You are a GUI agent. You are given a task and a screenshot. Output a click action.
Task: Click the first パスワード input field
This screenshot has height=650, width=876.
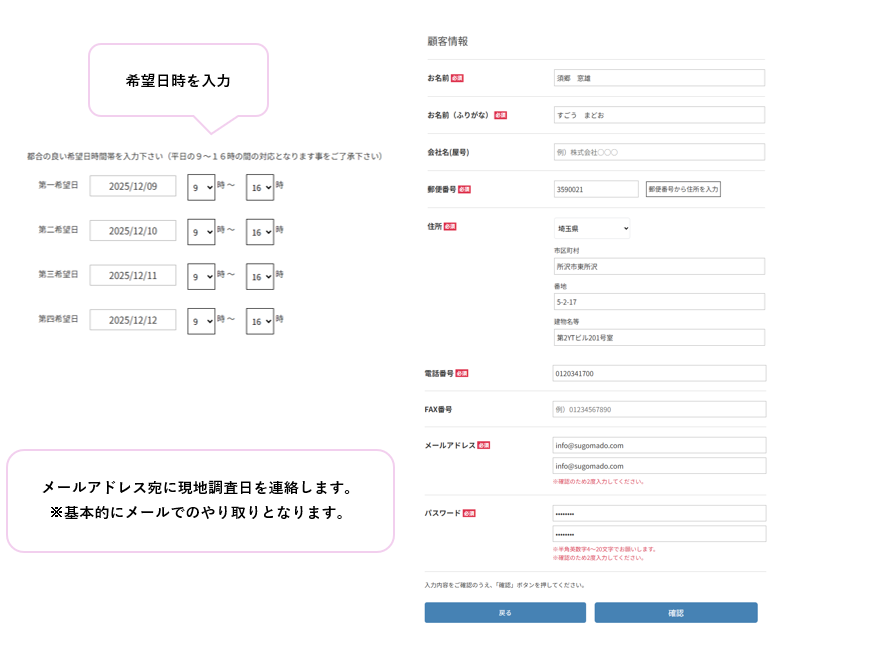pyautogui.click(x=659, y=513)
